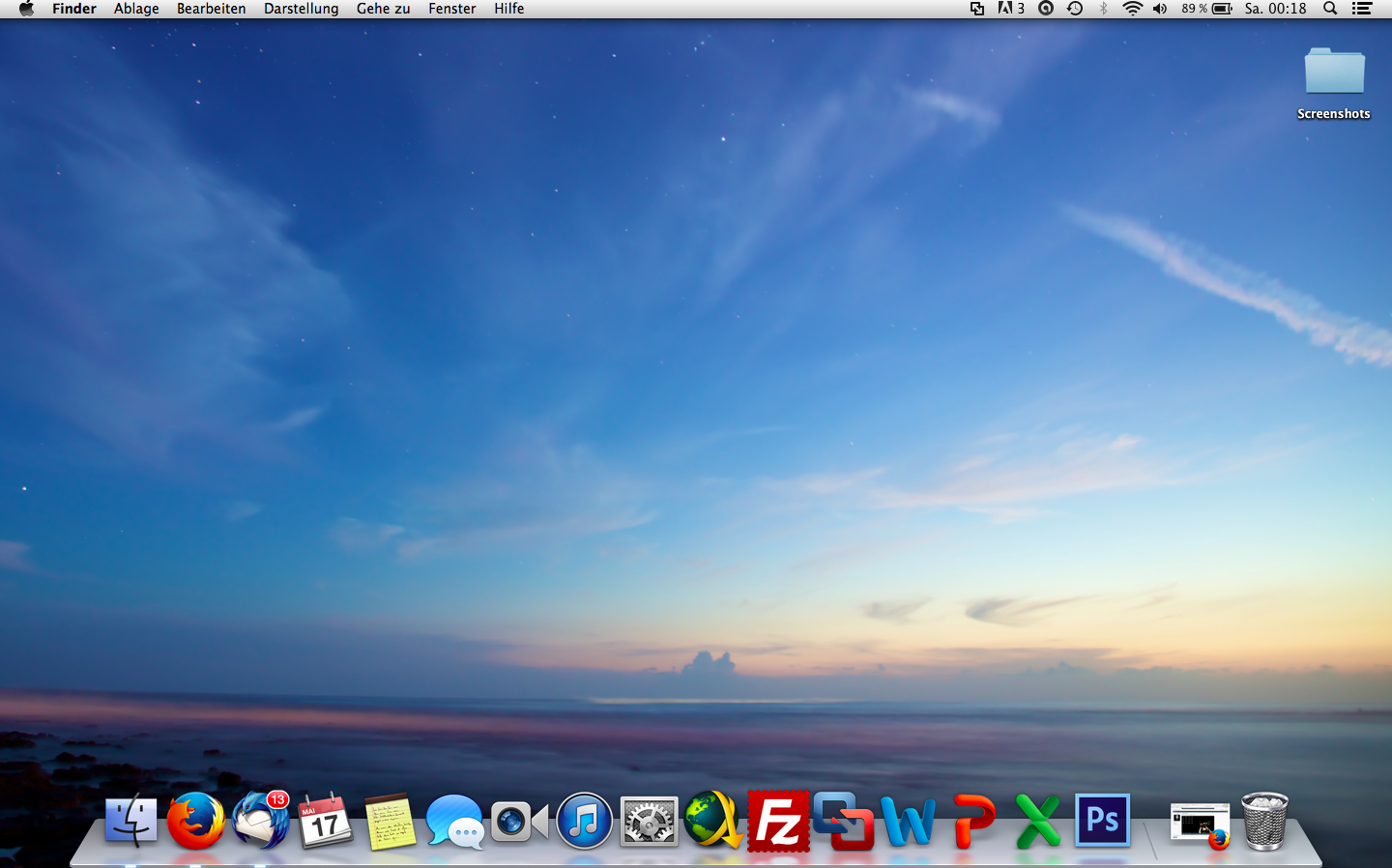Select the Screenshots folder on the desktop
Viewport: 1392px width, 868px height.
click(x=1334, y=73)
